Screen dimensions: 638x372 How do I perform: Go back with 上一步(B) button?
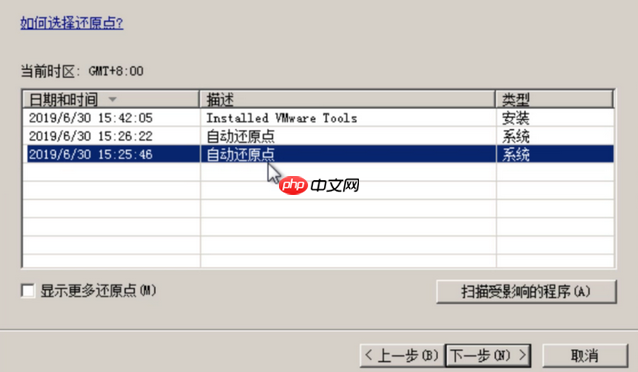coord(402,355)
